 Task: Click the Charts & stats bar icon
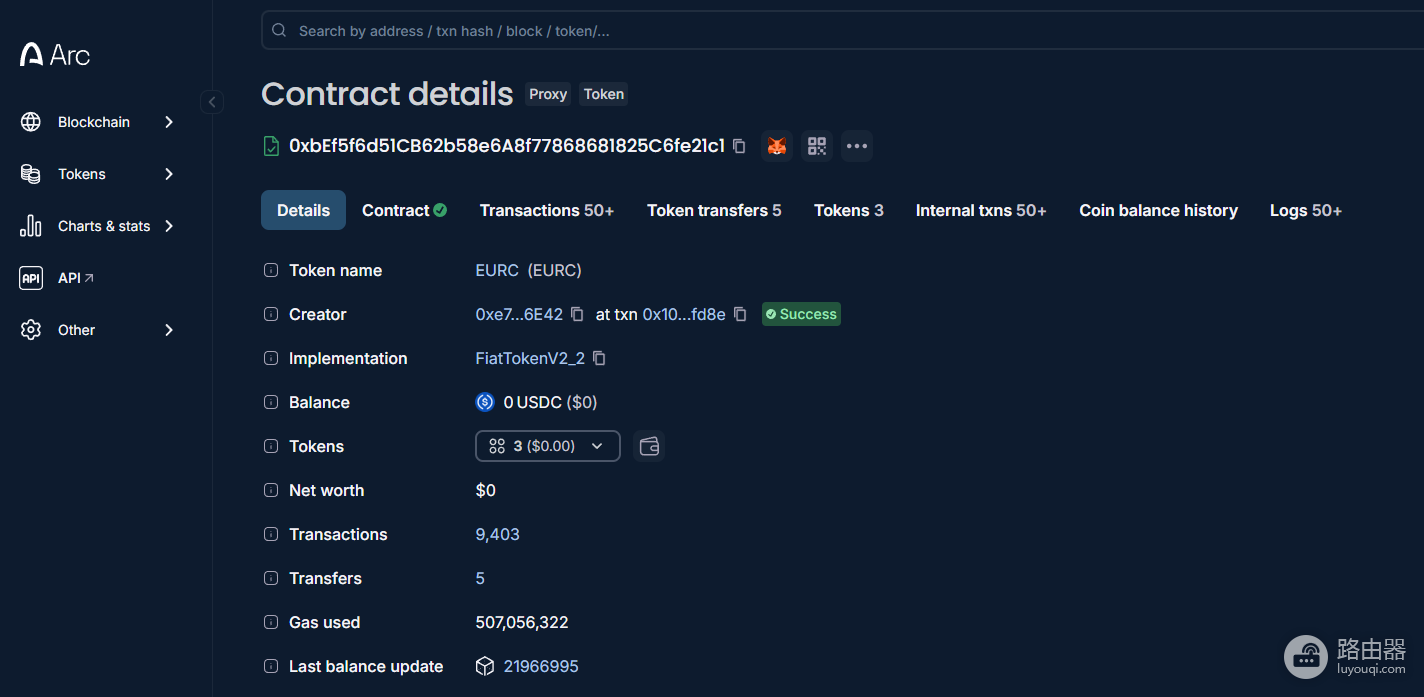31,226
